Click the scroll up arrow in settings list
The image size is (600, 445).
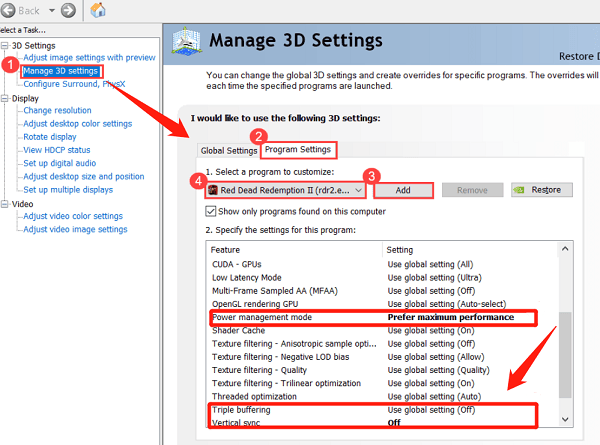tap(565, 249)
